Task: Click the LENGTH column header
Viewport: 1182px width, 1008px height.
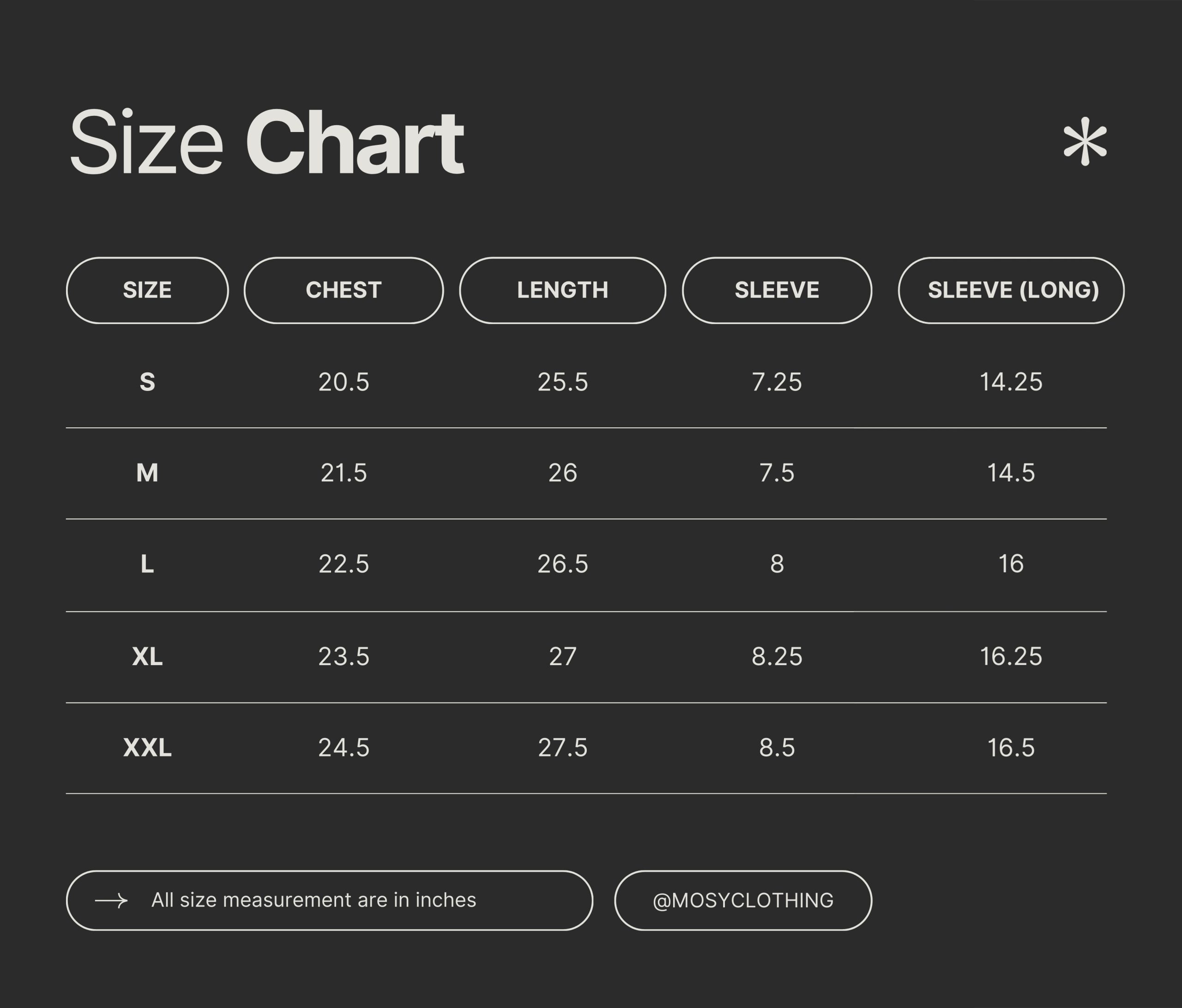Action: (562, 290)
